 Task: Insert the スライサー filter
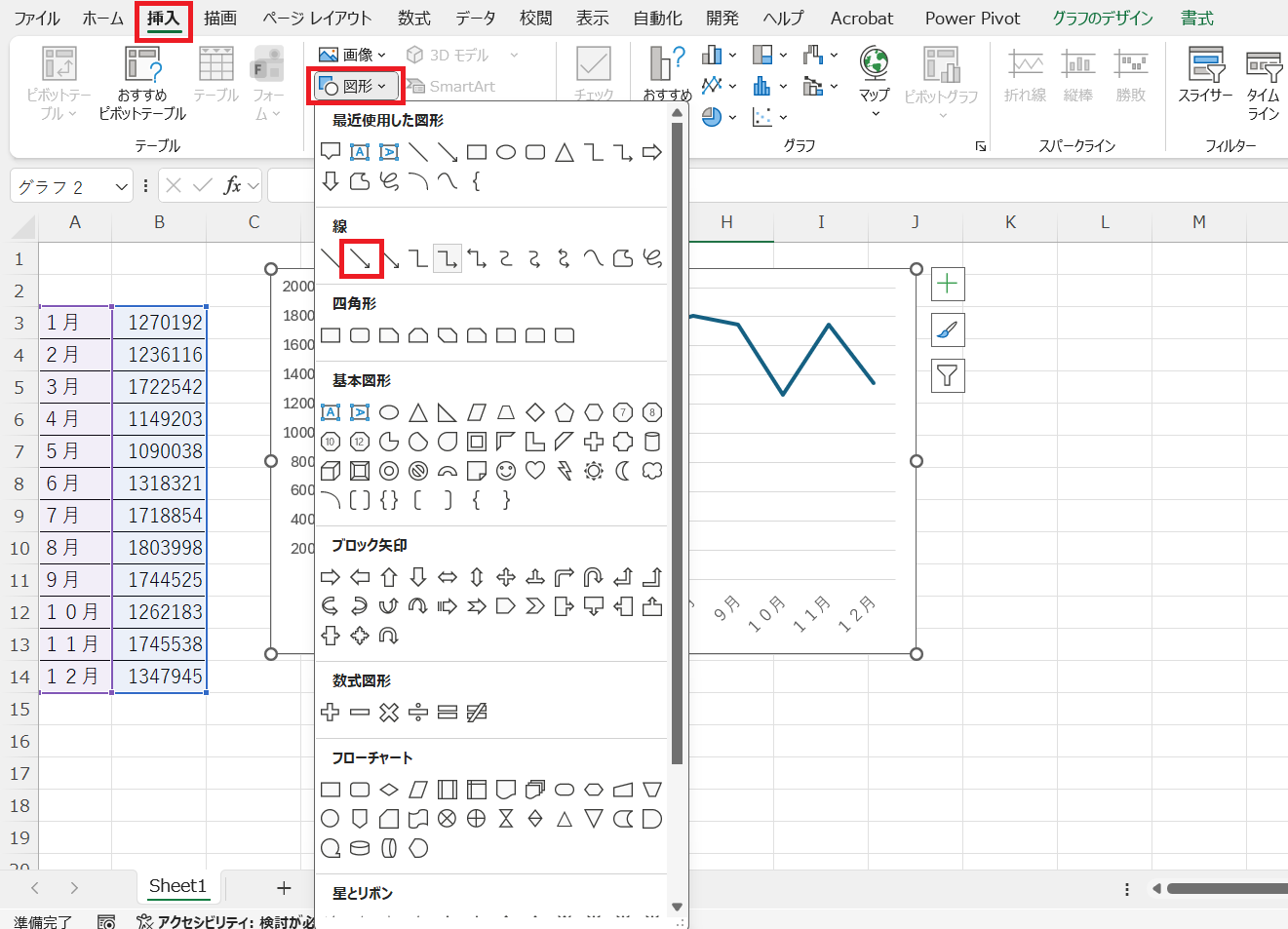(1206, 77)
